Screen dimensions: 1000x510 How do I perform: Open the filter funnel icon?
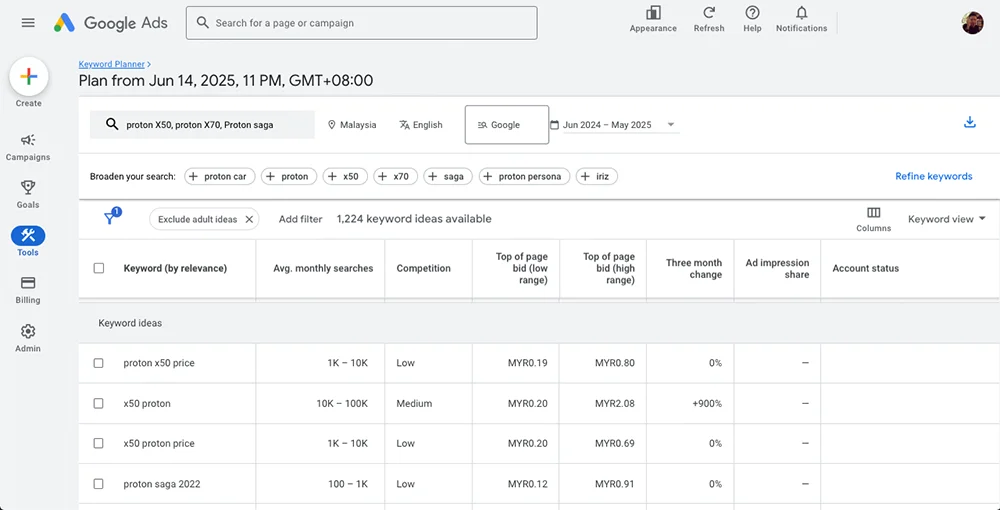111,219
